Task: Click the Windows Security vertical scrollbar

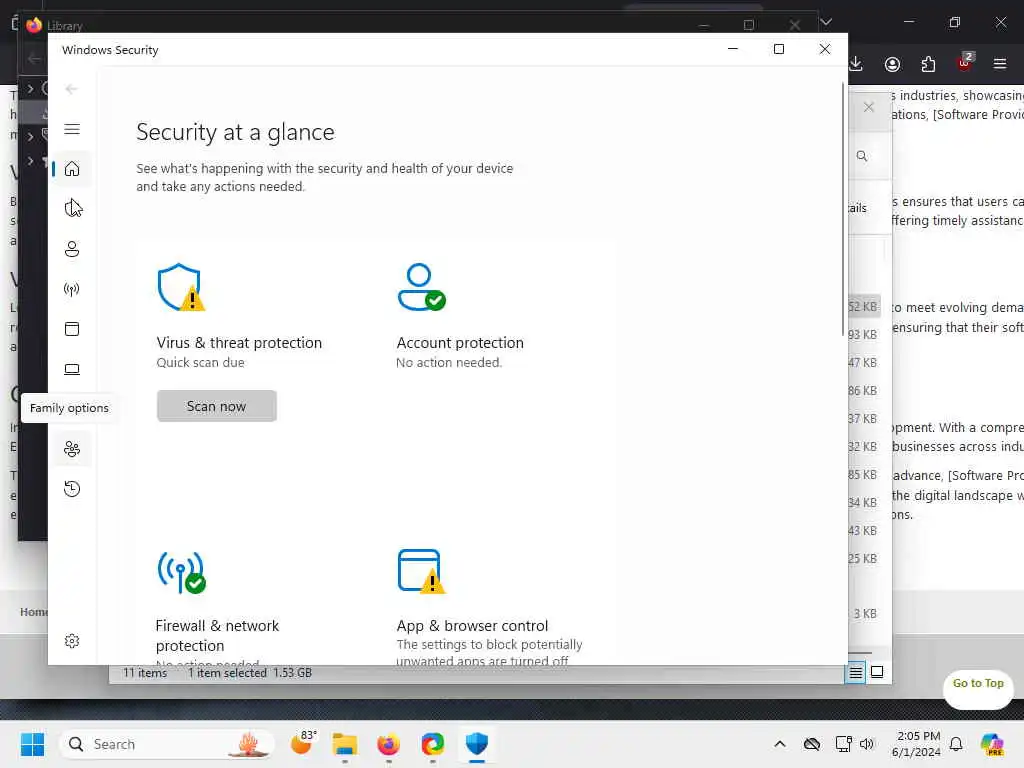Action: click(842, 209)
